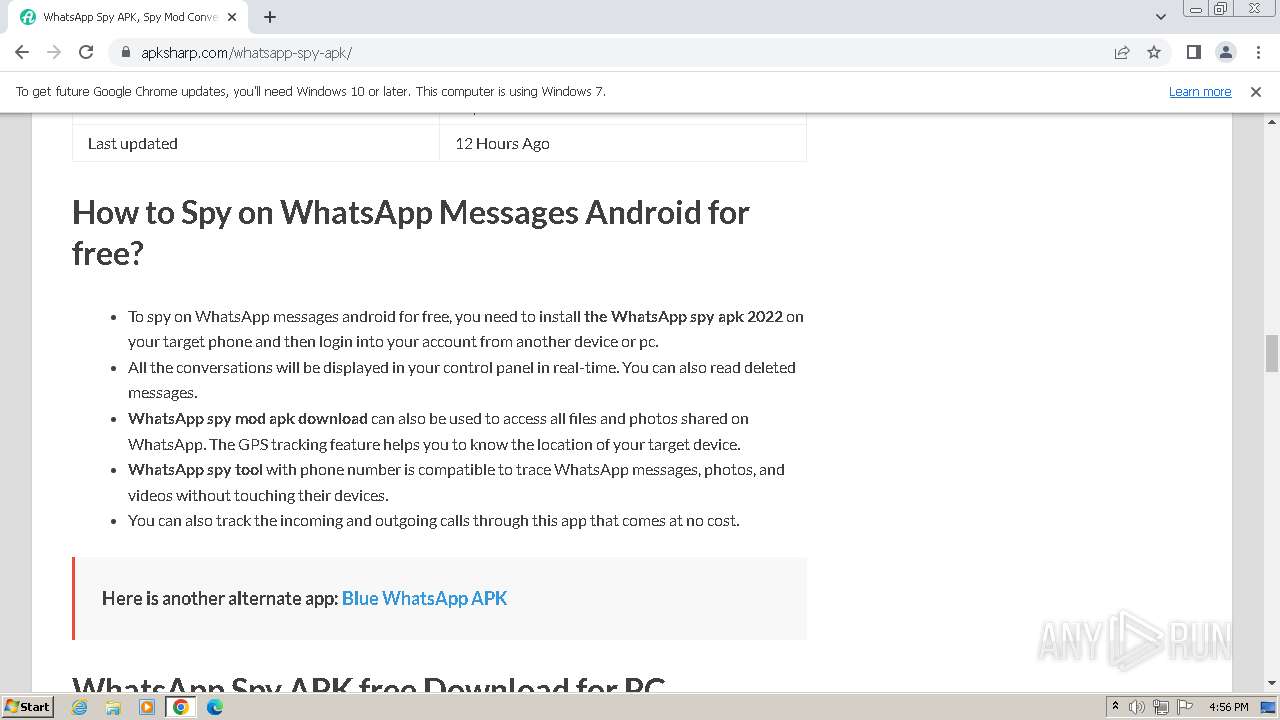Screen dimensions: 1280x720
Task: Open Chrome three-dot menu
Action: tap(1257, 52)
